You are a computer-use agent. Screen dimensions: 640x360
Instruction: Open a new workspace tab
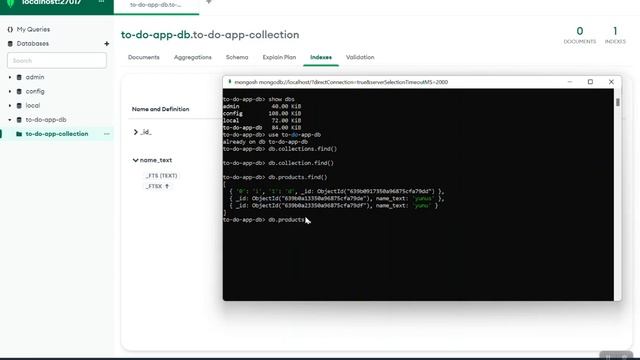[209, 2]
